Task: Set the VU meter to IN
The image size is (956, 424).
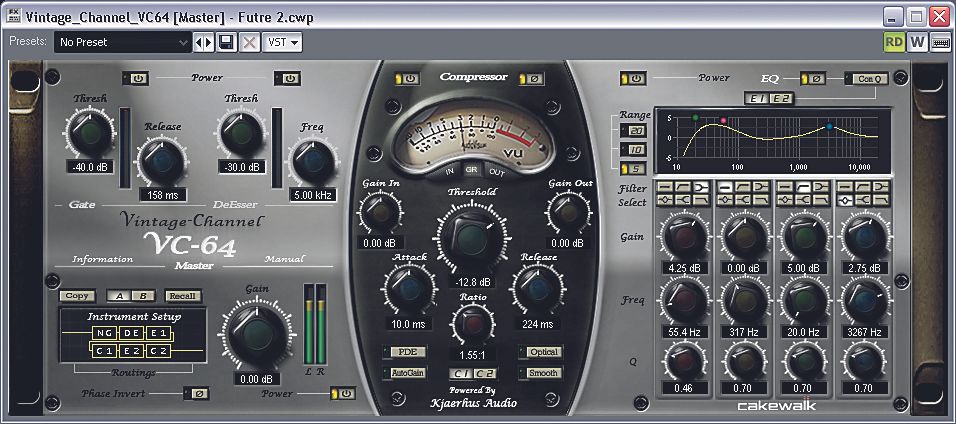Action: tap(449, 171)
